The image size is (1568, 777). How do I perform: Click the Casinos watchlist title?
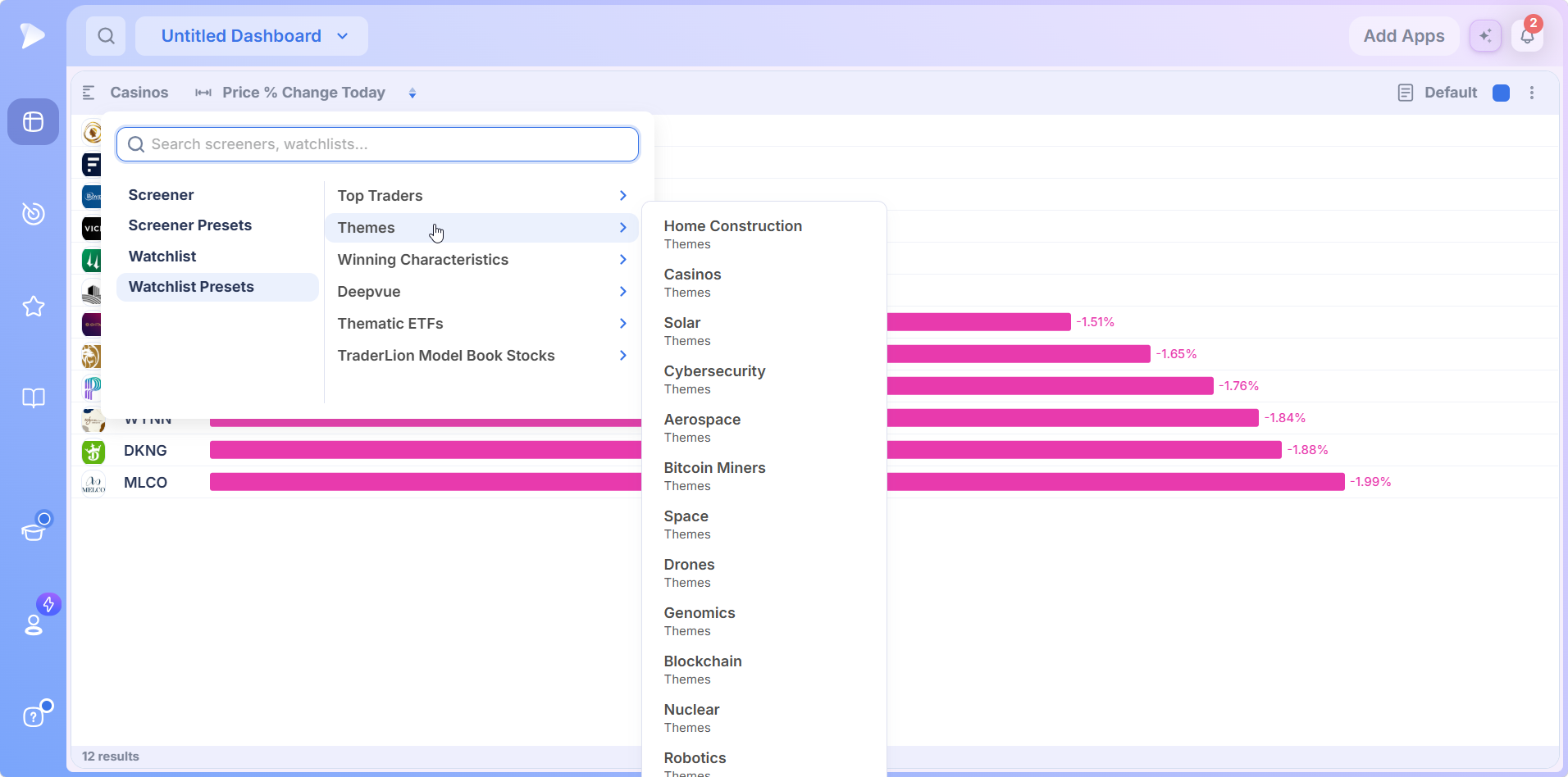pyautogui.click(x=139, y=93)
